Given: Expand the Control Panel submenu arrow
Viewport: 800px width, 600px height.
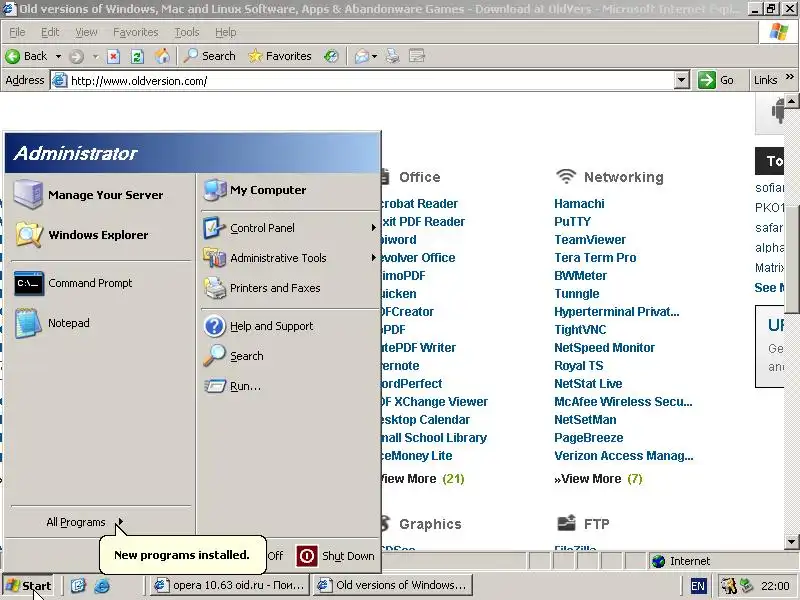Looking at the screenshot, I should (374, 228).
